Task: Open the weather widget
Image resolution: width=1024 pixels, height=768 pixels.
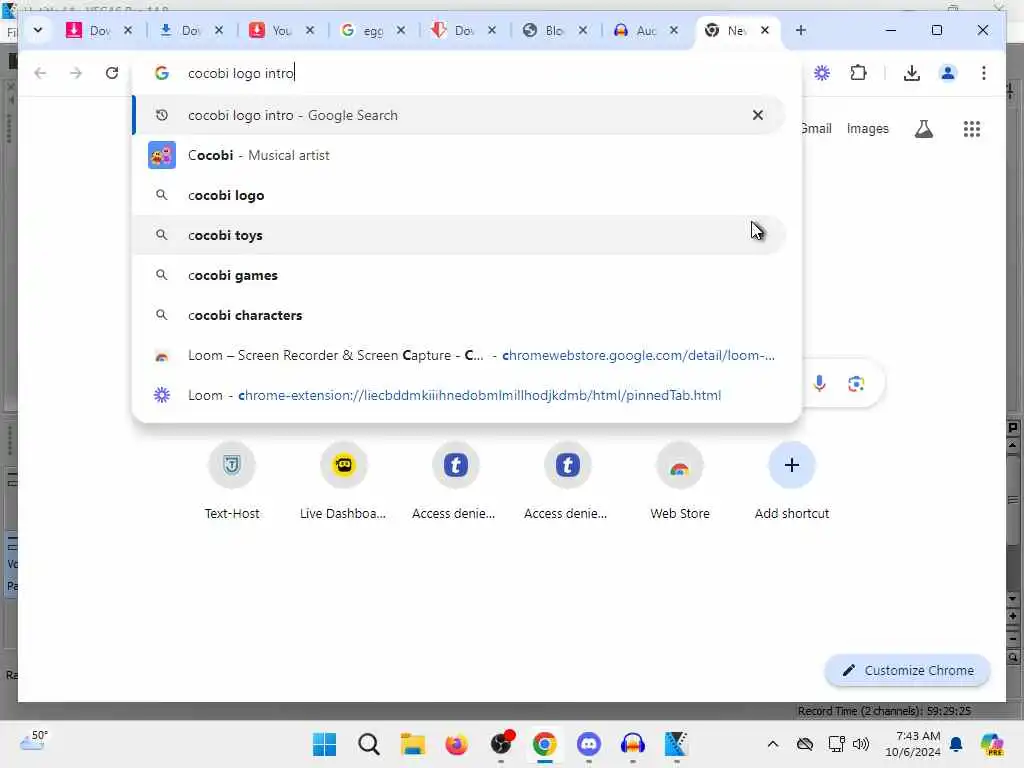Action: coord(34,740)
